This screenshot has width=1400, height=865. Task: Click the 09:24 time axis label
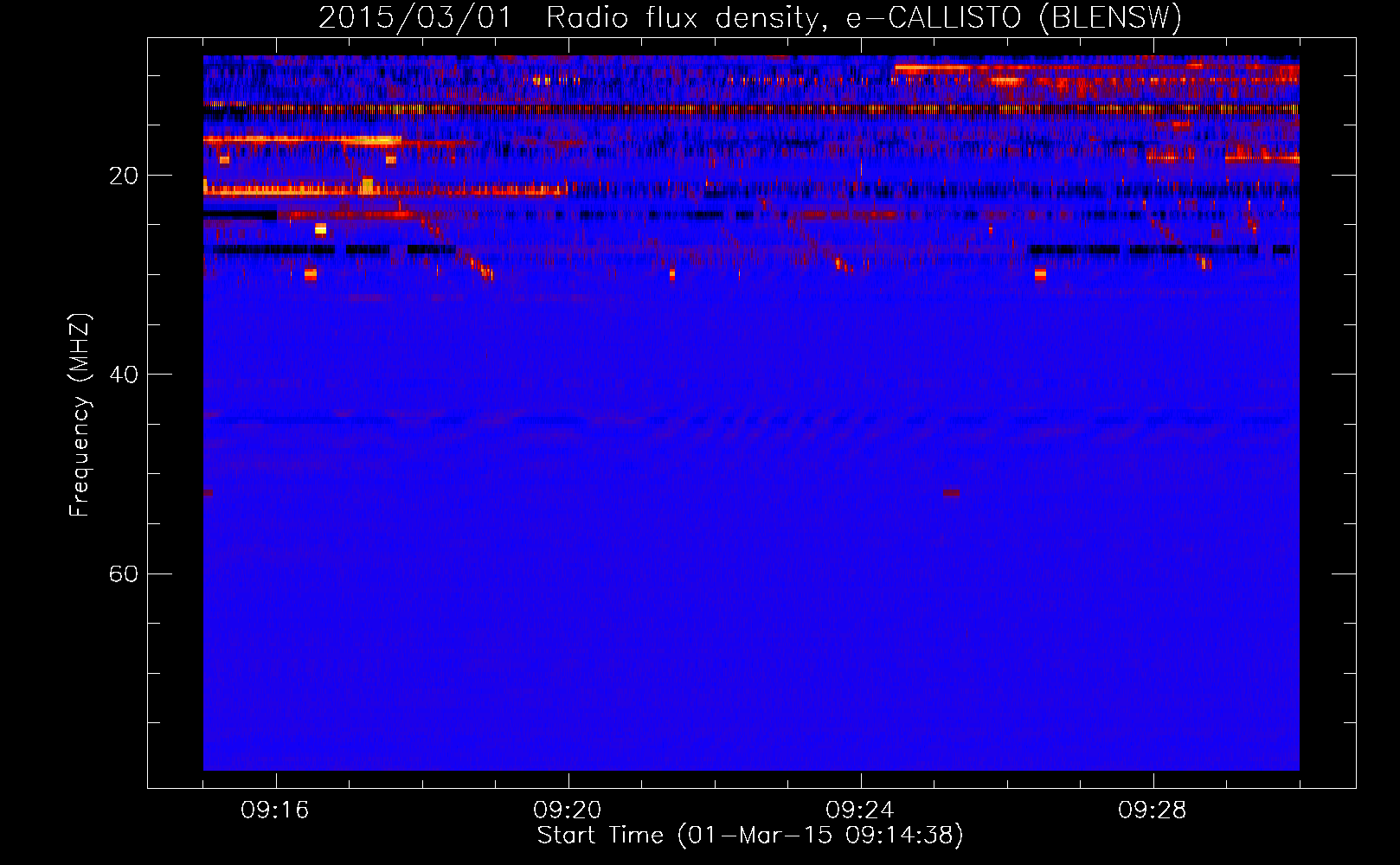[x=860, y=811]
